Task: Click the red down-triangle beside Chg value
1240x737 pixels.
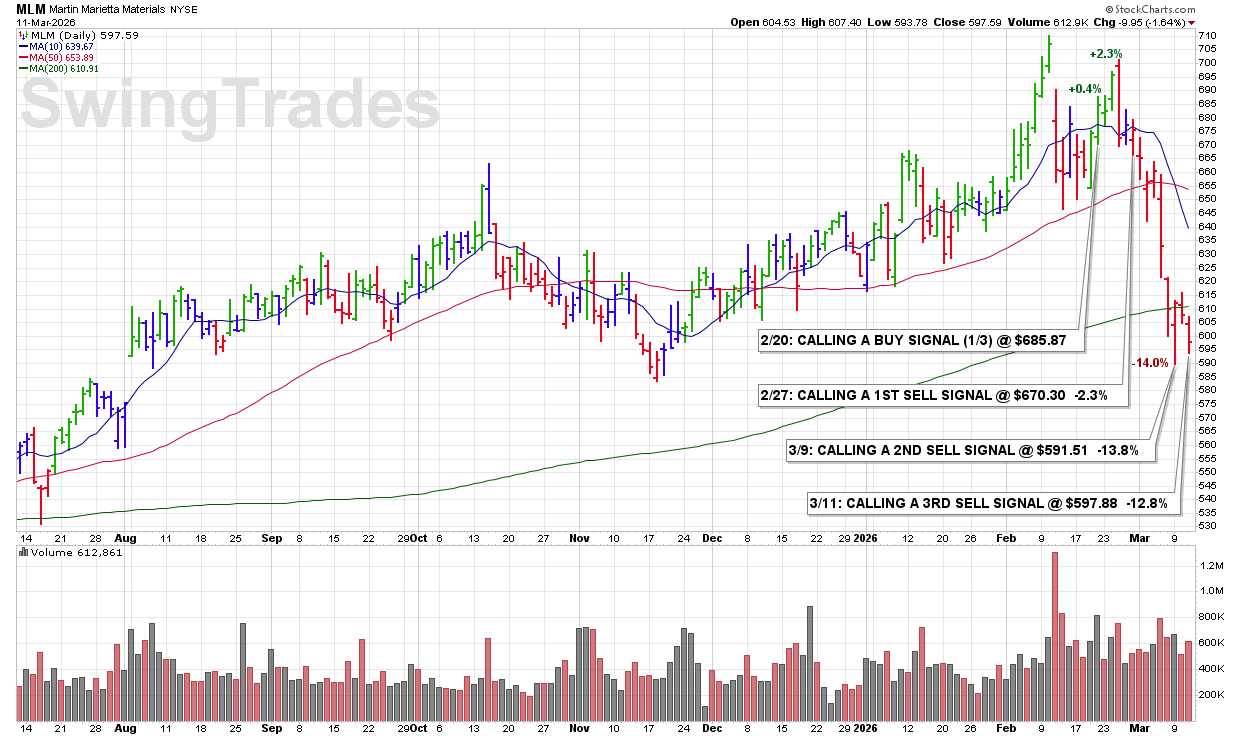Action: (1191, 23)
